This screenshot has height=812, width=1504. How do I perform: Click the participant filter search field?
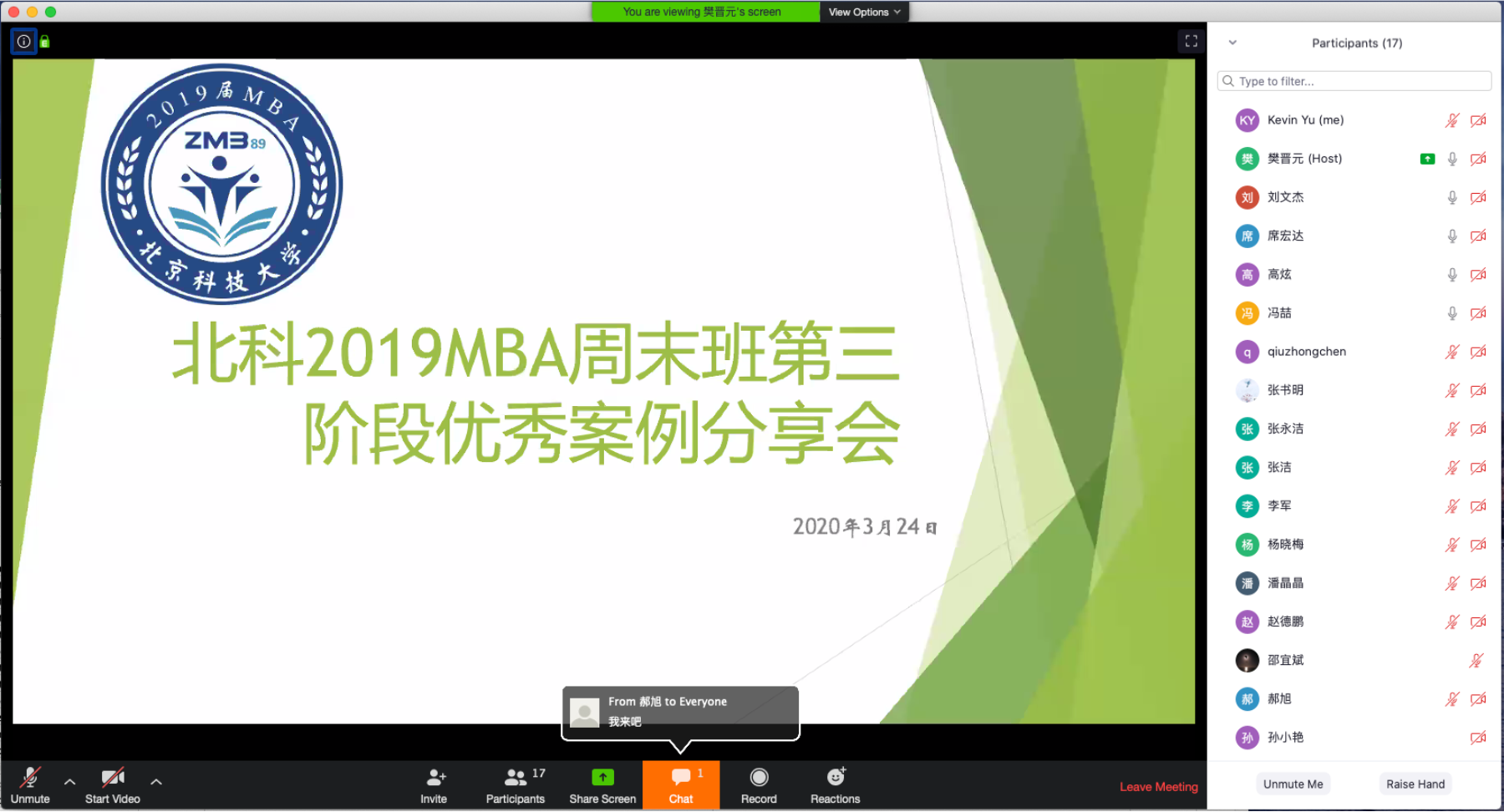[x=1354, y=80]
